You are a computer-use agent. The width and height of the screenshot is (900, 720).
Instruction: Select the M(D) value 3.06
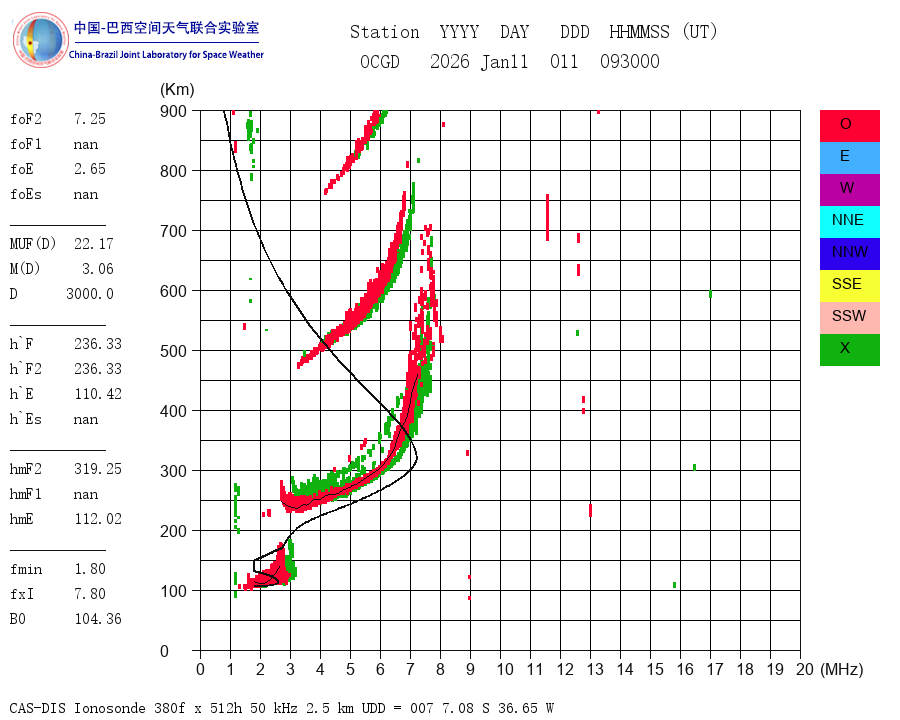tap(98, 269)
